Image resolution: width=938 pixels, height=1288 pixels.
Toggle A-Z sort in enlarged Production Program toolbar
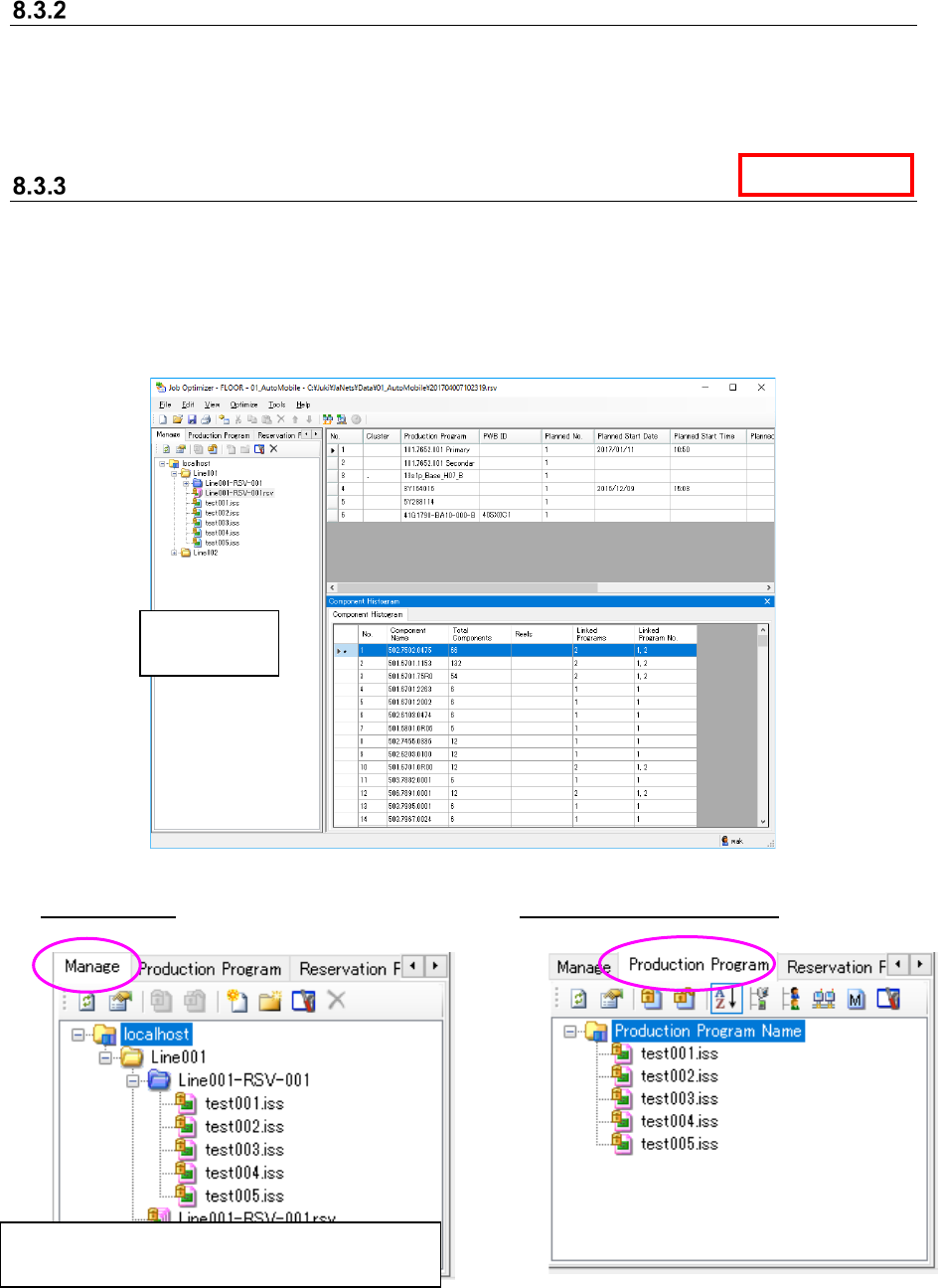coord(726,999)
